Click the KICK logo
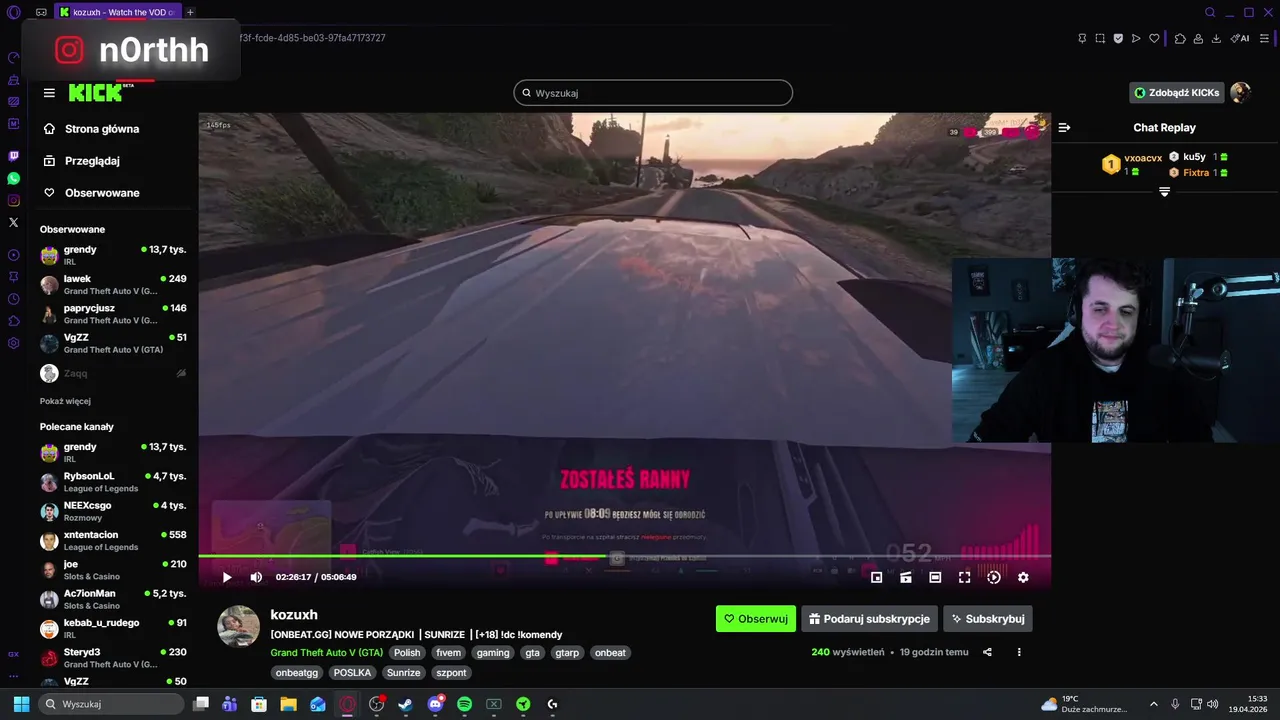1280x720 pixels. pos(96,93)
